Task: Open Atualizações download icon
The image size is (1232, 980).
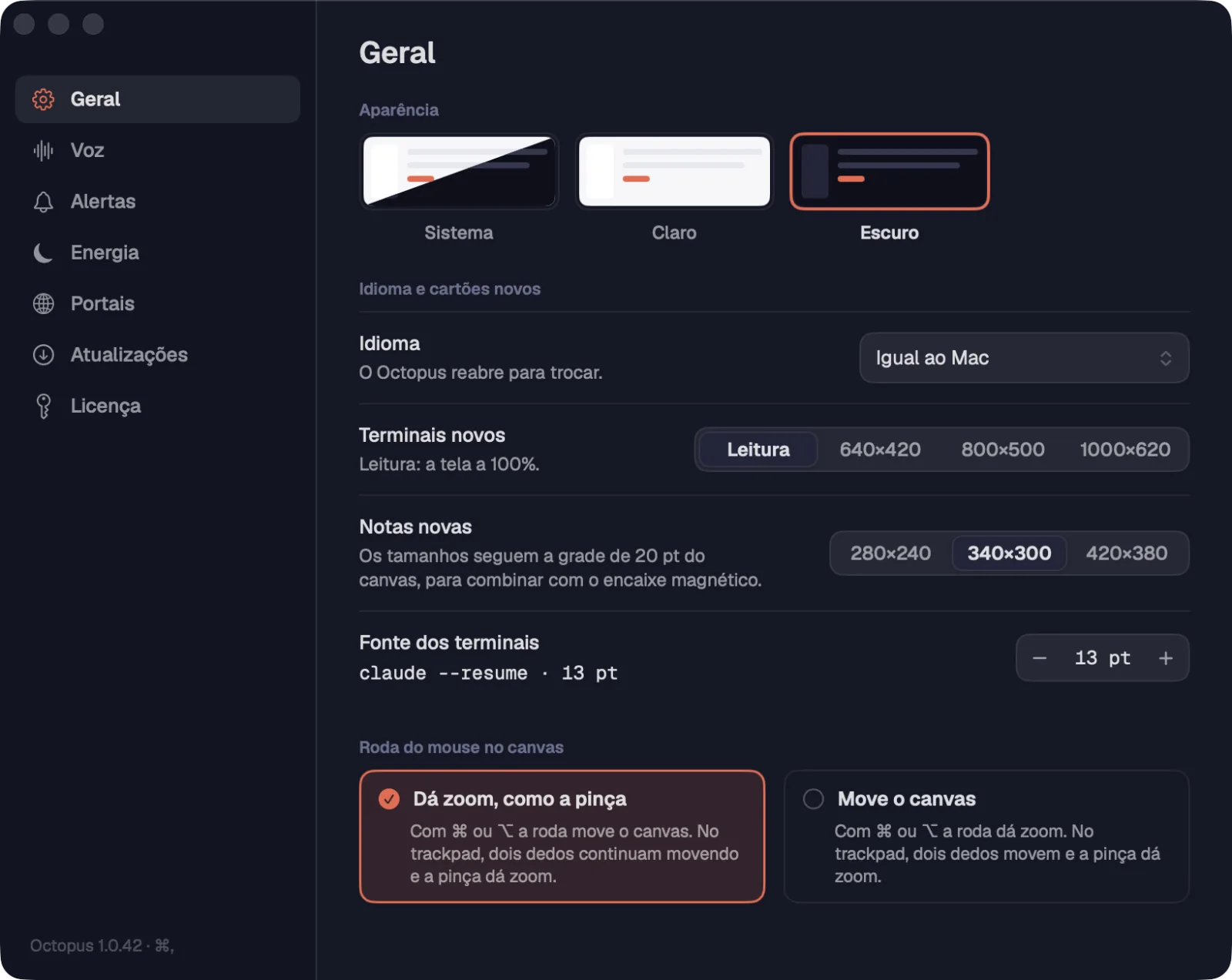Action: click(x=43, y=355)
